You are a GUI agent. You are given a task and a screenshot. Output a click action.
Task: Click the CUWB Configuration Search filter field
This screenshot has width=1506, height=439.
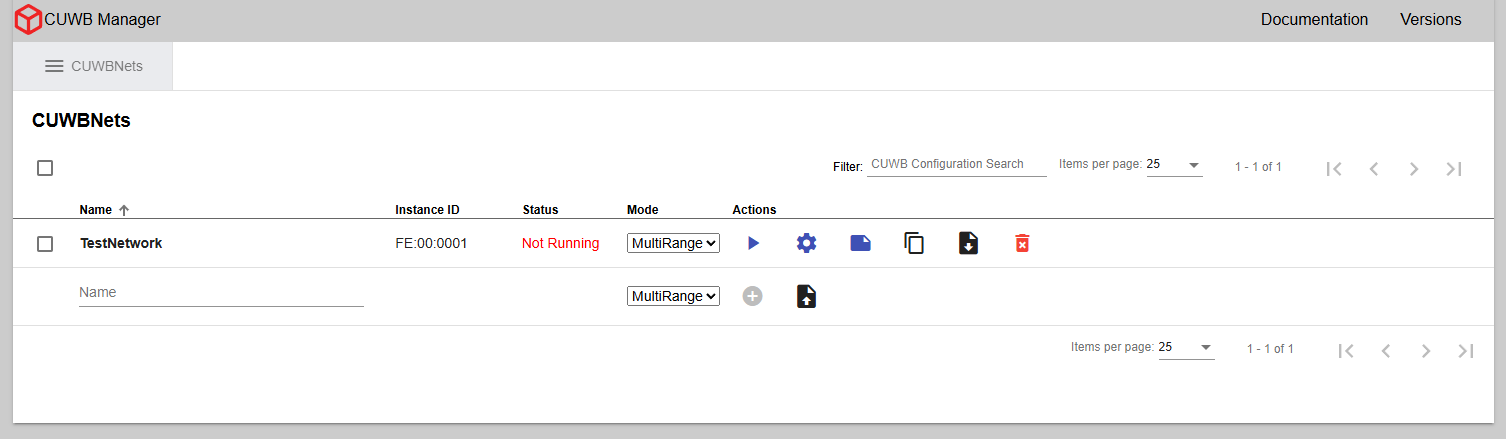click(956, 164)
